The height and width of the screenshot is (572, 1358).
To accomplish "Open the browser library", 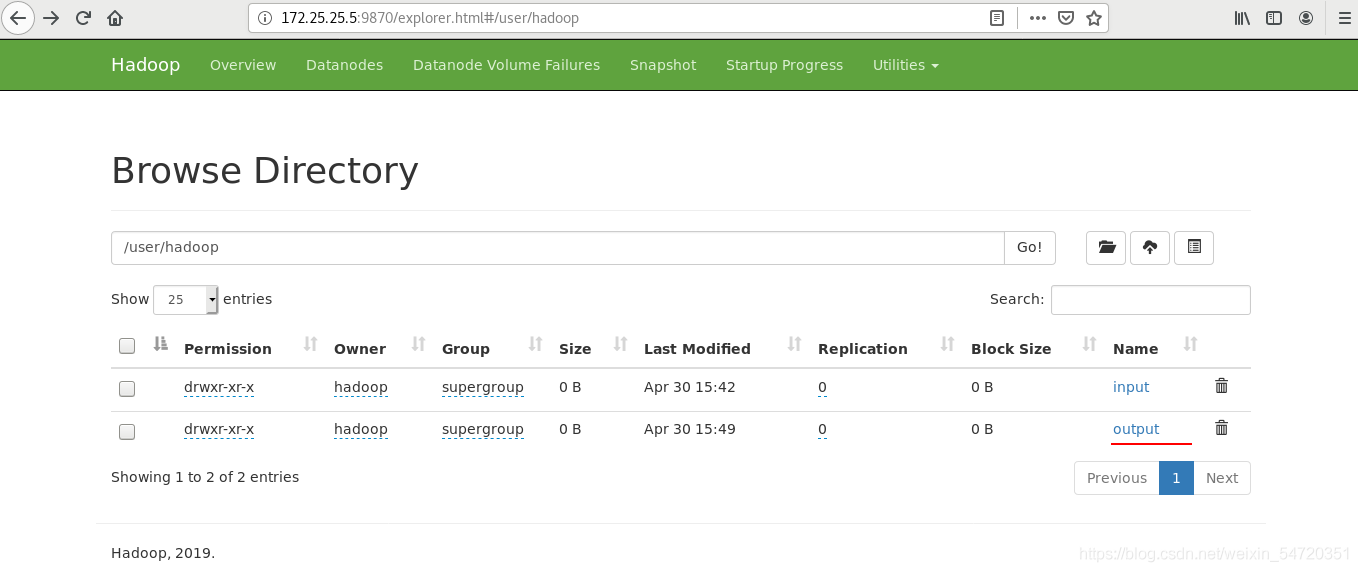I will click(x=1242, y=18).
